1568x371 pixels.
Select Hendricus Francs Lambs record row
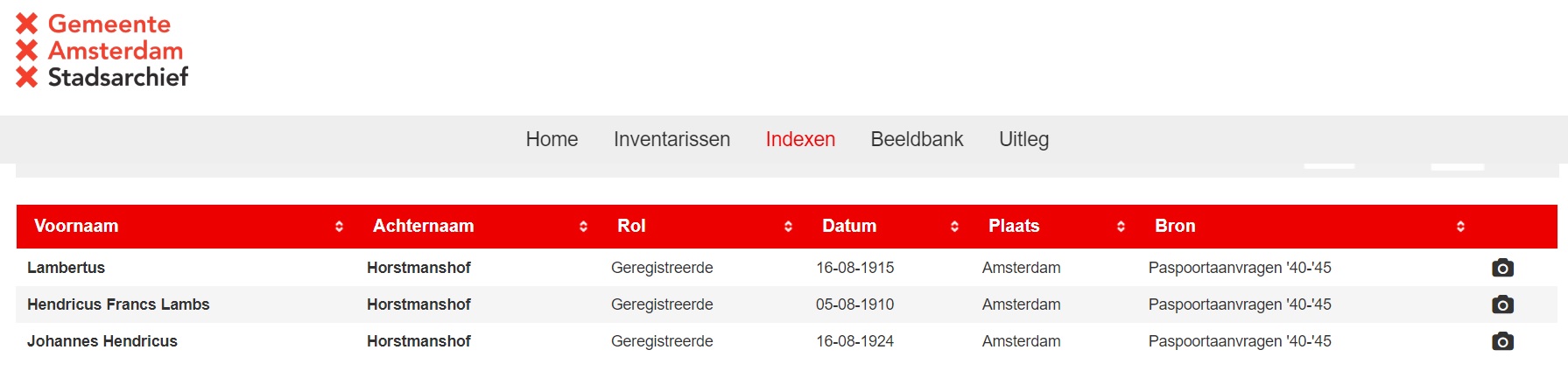point(786,304)
